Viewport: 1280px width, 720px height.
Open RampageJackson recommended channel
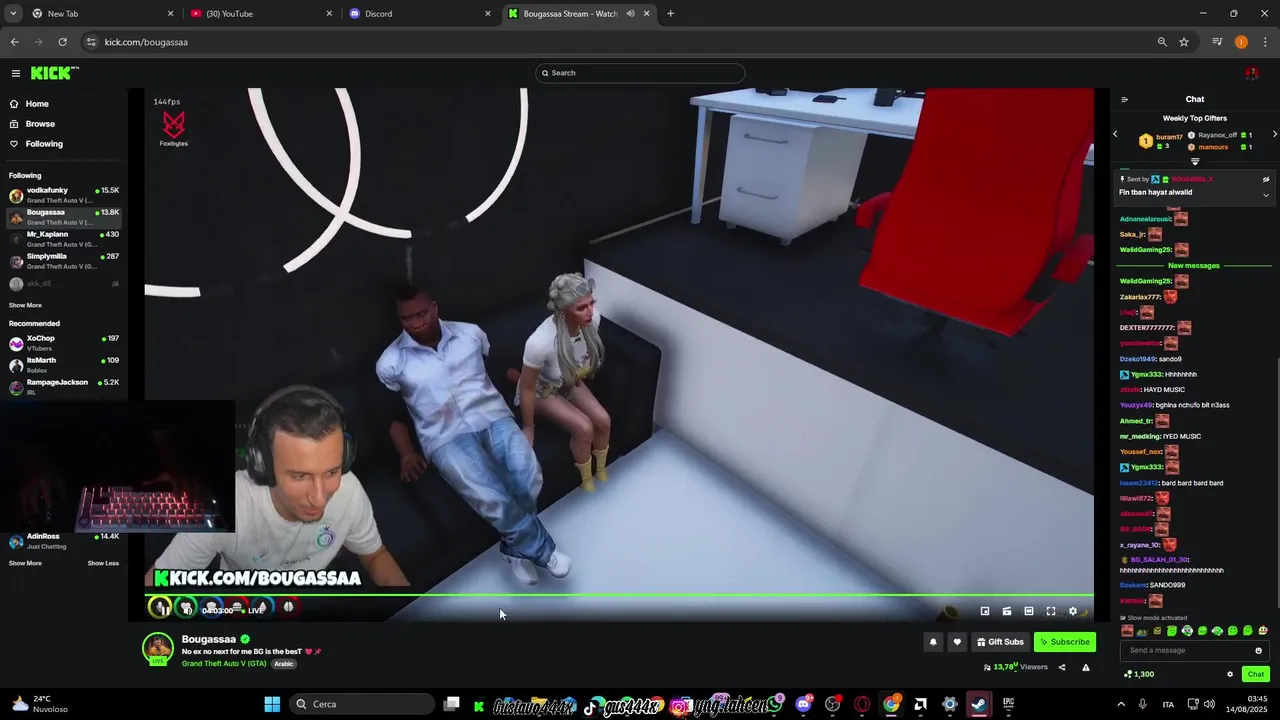64,387
